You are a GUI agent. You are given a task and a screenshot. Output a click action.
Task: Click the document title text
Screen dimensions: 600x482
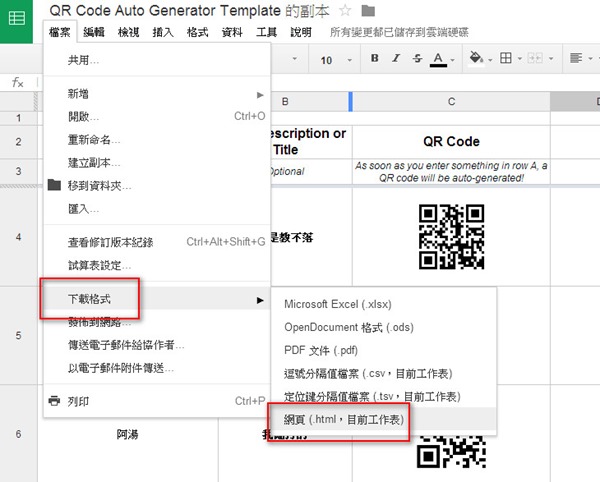point(189,11)
